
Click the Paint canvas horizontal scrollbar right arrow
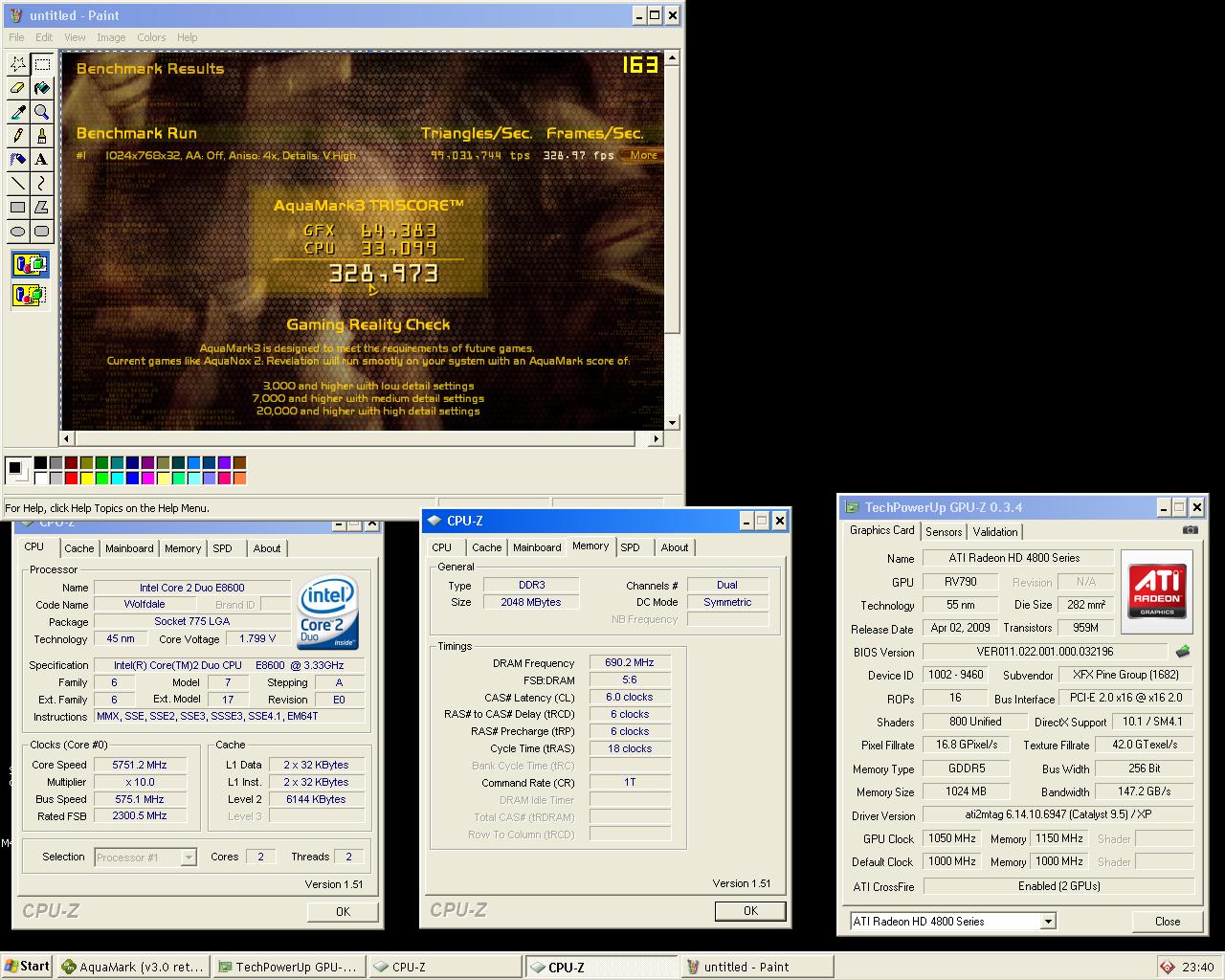pos(657,439)
